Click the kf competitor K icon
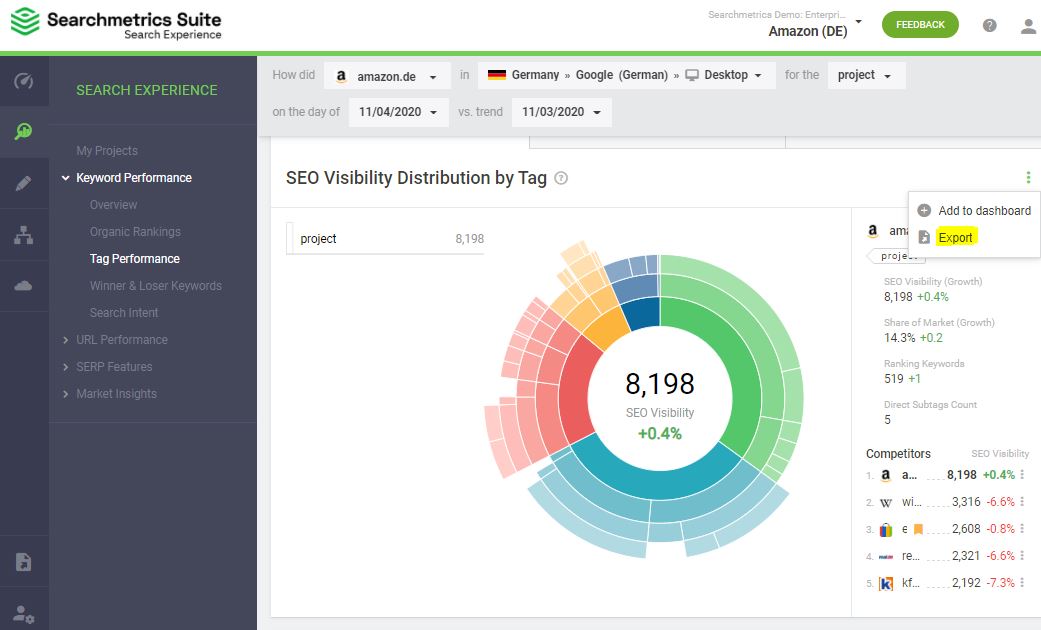1041x630 pixels. point(886,584)
